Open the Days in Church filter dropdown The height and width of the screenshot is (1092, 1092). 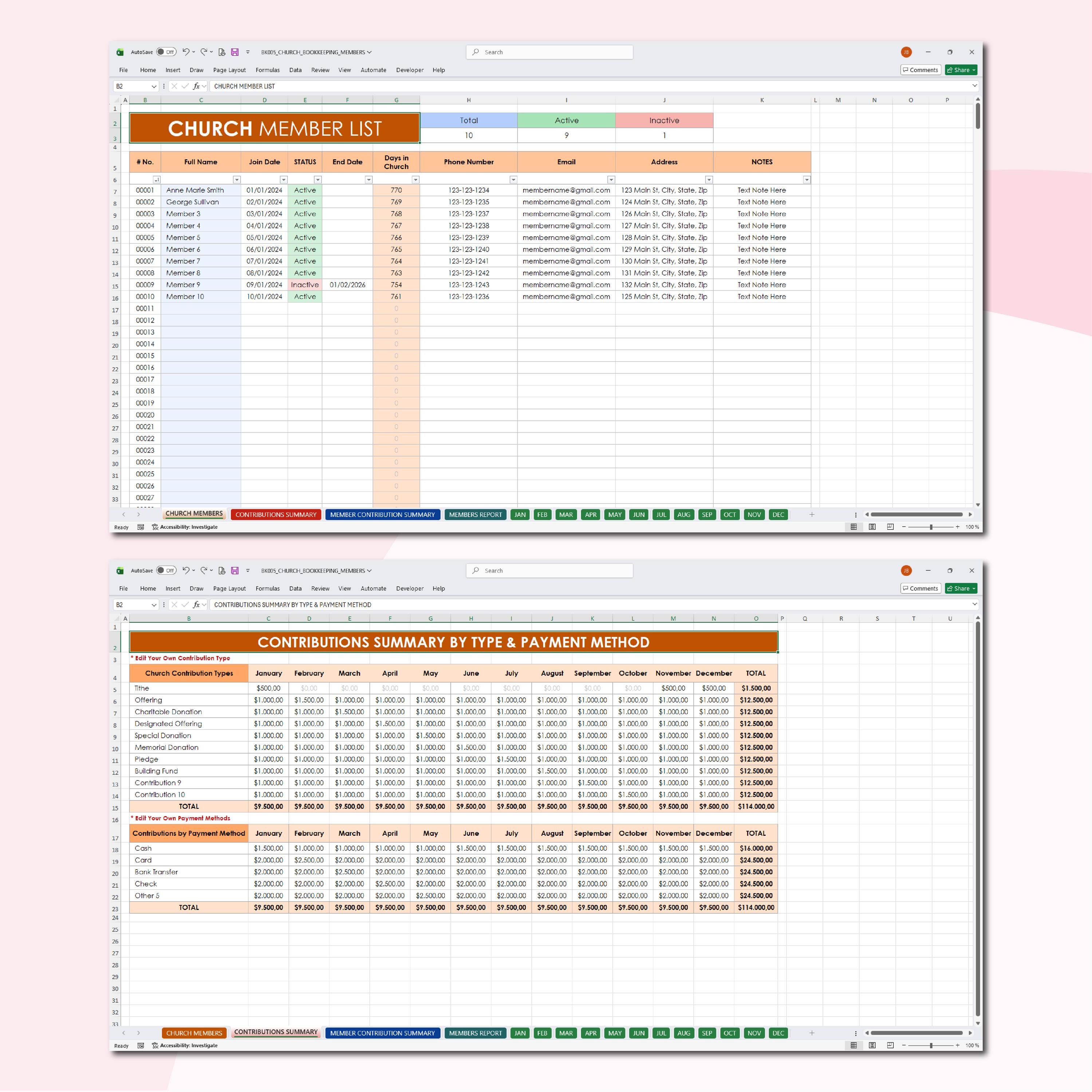pyautogui.click(x=416, y=180)
